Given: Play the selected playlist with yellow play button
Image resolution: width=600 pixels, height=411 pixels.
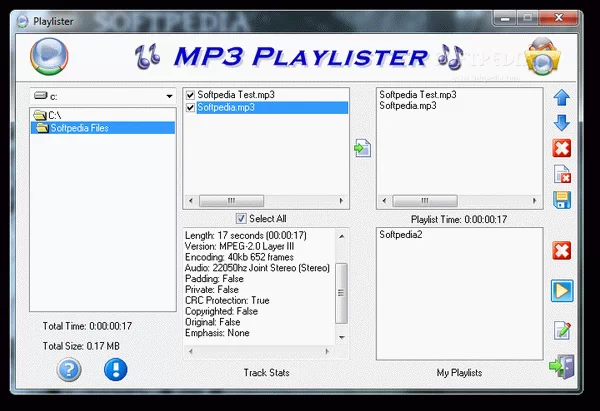Looking at the screenshot, I should (562, 291).
